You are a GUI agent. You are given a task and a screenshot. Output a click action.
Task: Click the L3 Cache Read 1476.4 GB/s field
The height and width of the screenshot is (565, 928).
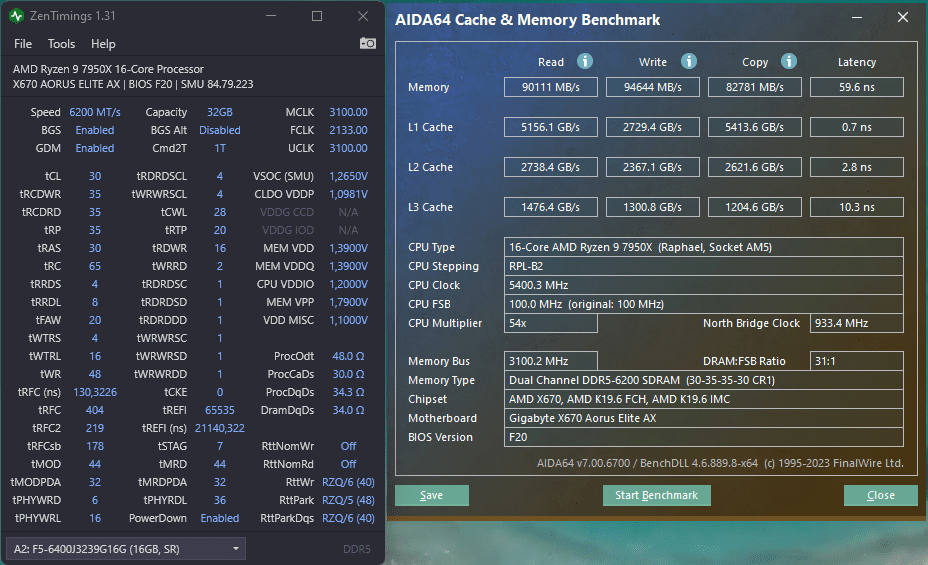tap(550, 207)
